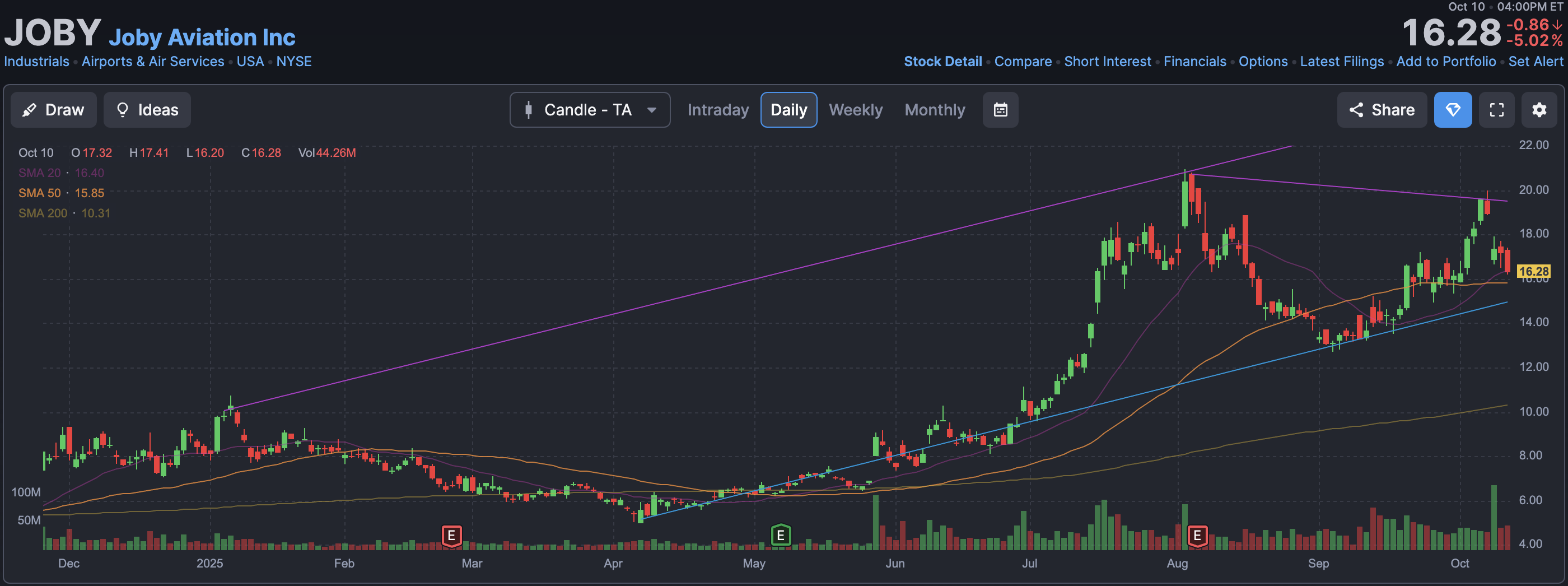Open the Financials link
Viewport: 1568px width, 586px height.
[1194, 62]
